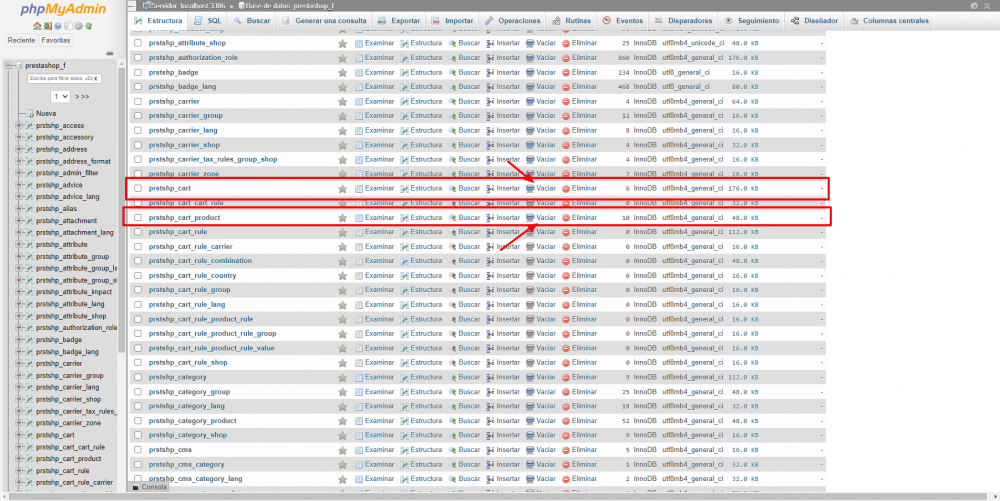Click collapse panel icon at top right
This screenshot has height=501, width=1000.
987,6
